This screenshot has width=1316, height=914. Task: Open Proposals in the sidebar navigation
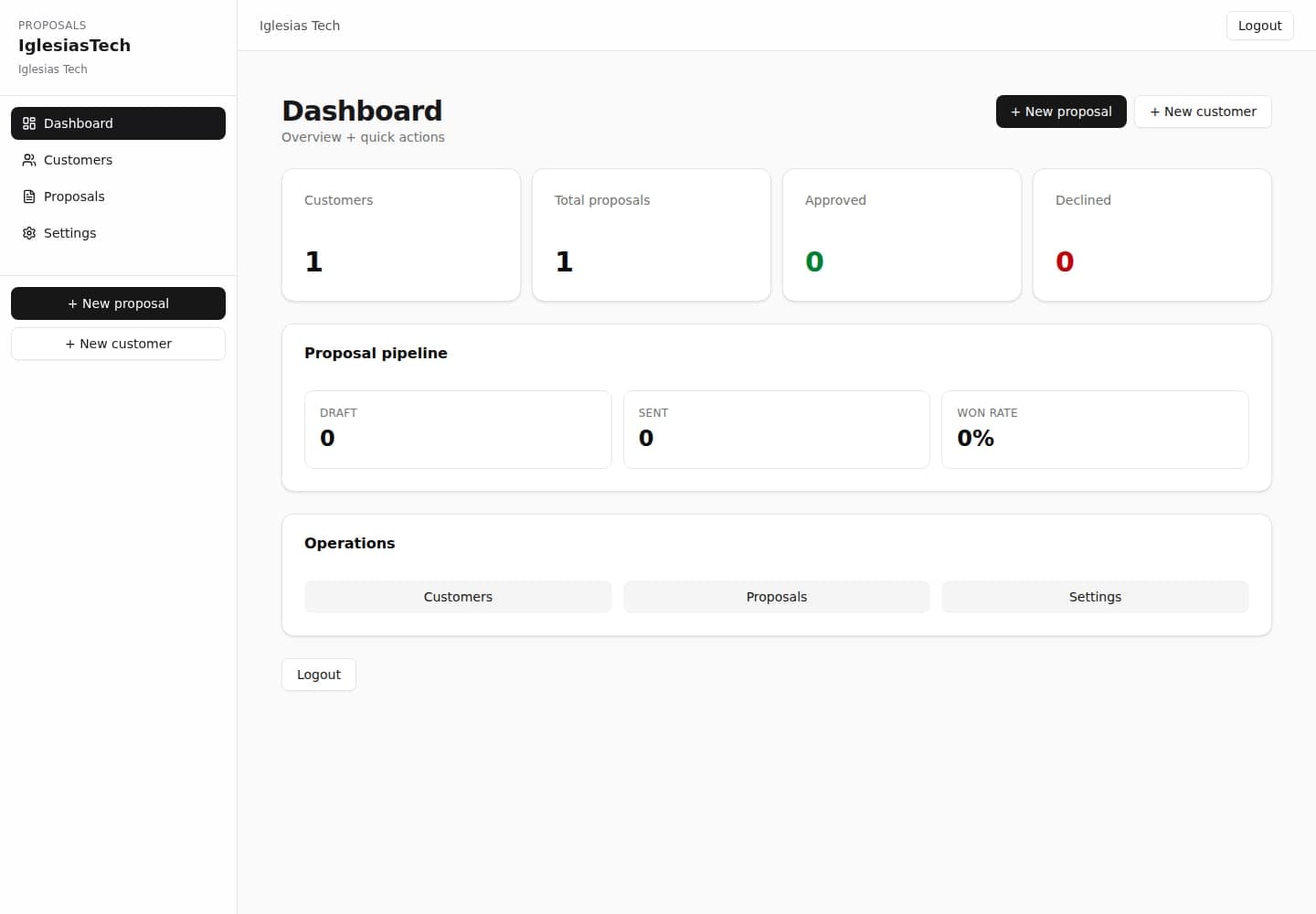118,197
